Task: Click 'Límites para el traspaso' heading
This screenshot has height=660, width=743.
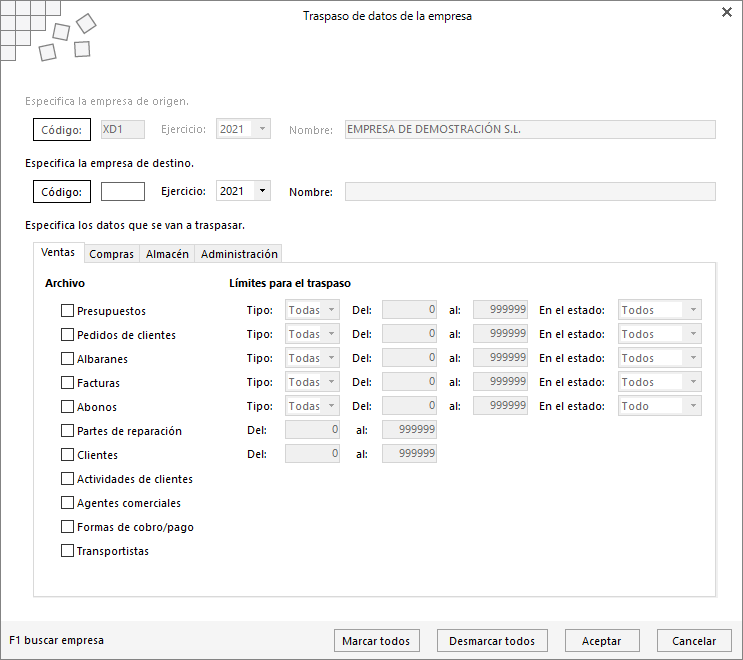Action: [x=290, y=283]
